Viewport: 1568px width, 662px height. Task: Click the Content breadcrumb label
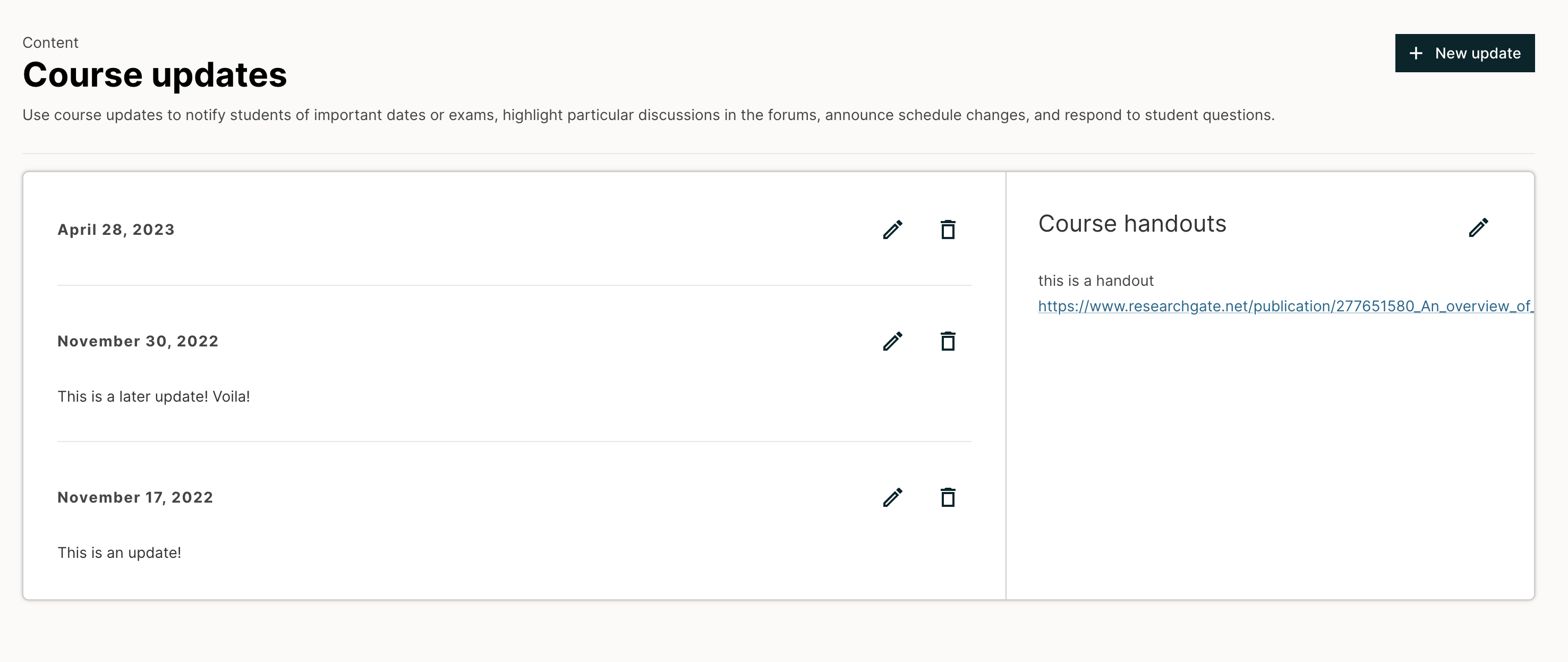pos(50,42)
